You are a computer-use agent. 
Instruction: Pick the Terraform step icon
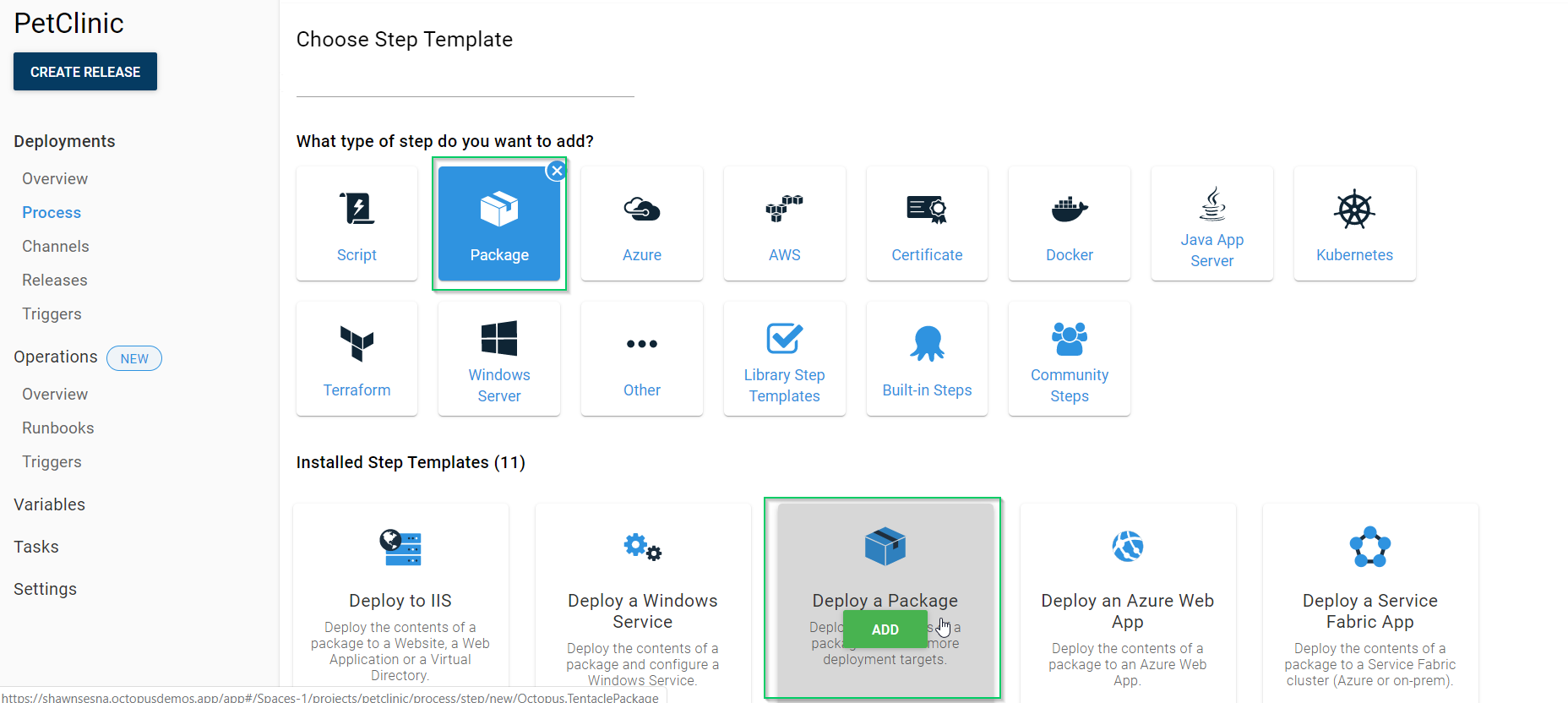point(357,343)
